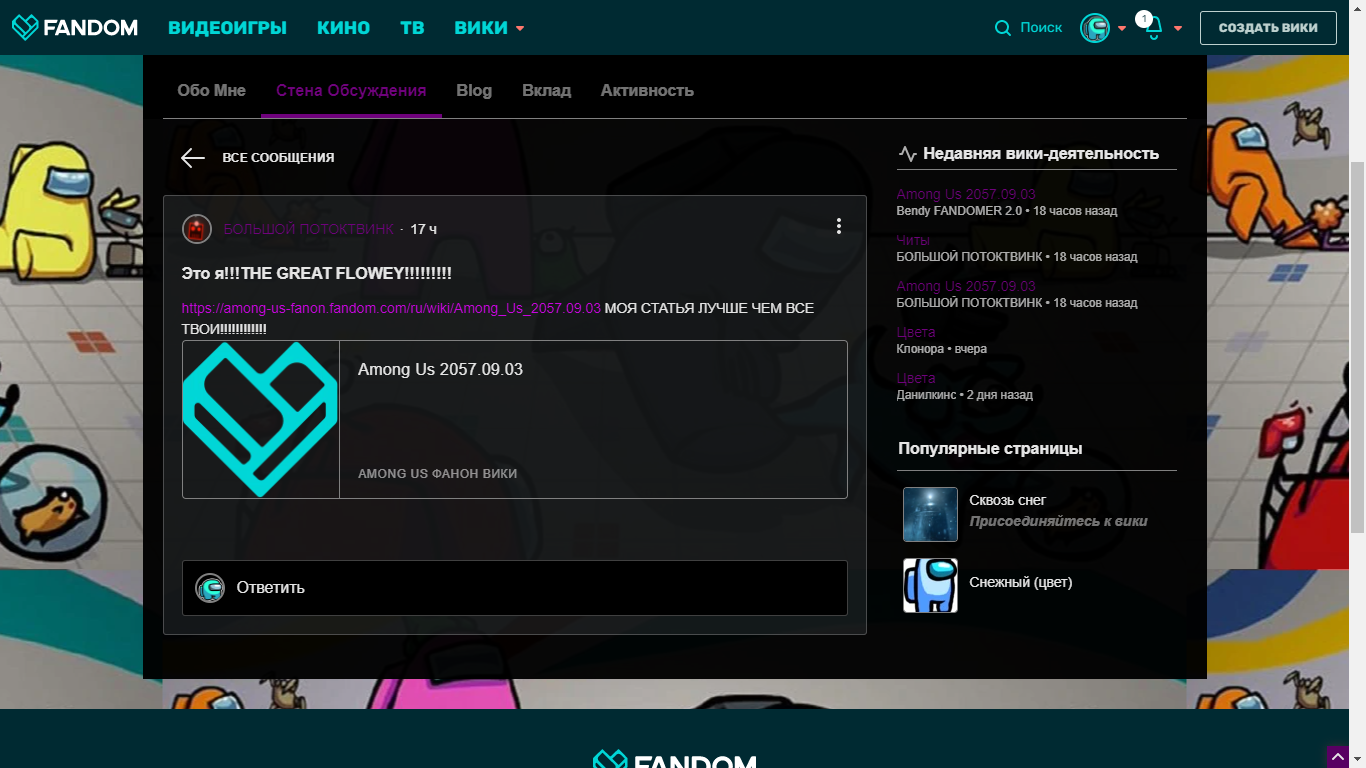1366x768 pixels.
Task: Click the recent wiki activity pulse icon
Action: point(908,154)
